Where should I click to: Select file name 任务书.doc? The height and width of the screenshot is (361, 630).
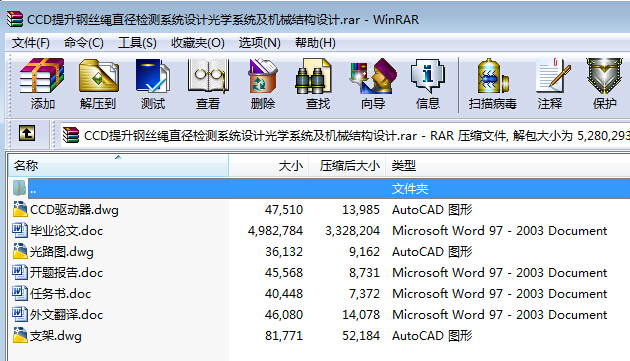pos(60,293)
